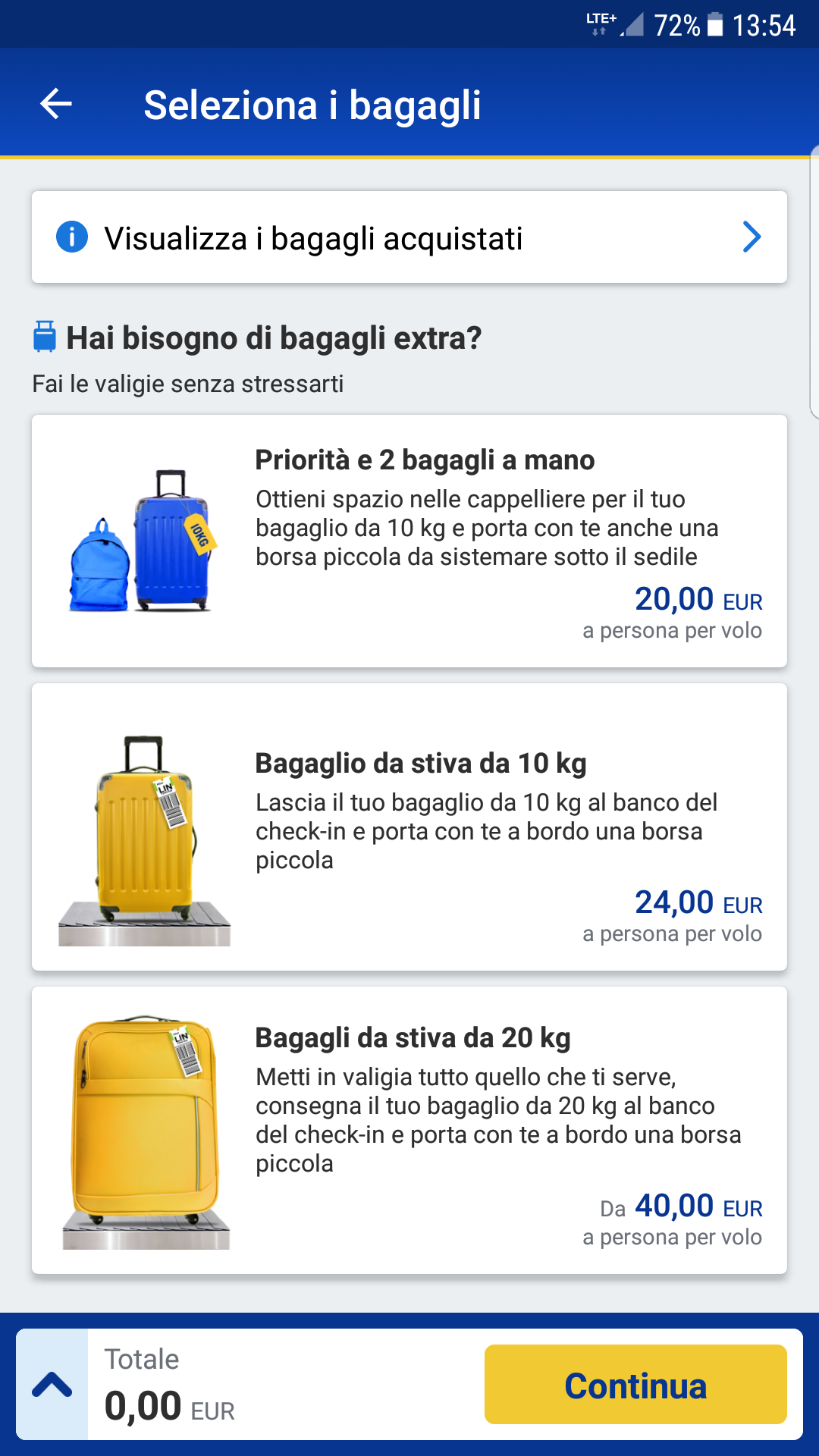The image size is (819, 1456).
Task: Tap the back arrow in header
Action: point(56,104)
